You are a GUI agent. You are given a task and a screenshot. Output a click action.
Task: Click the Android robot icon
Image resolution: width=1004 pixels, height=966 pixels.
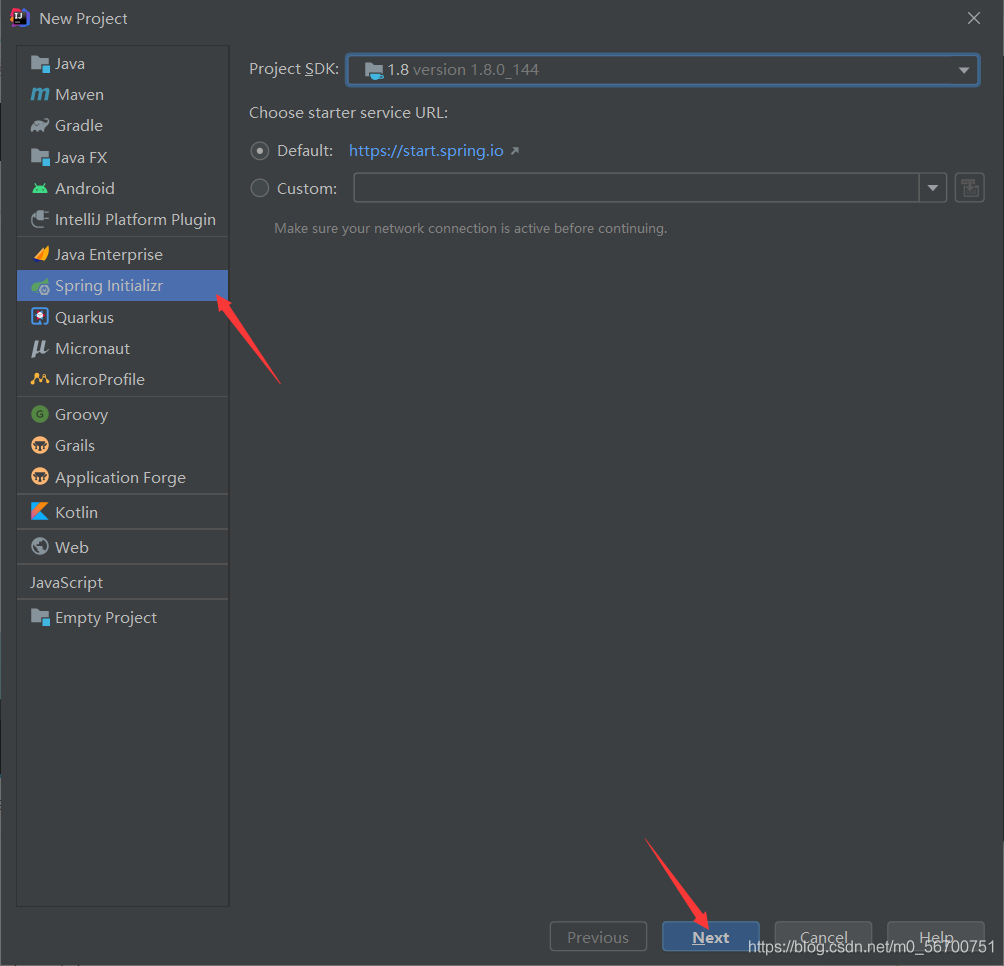pyautogui.click(x=40, y=188)
